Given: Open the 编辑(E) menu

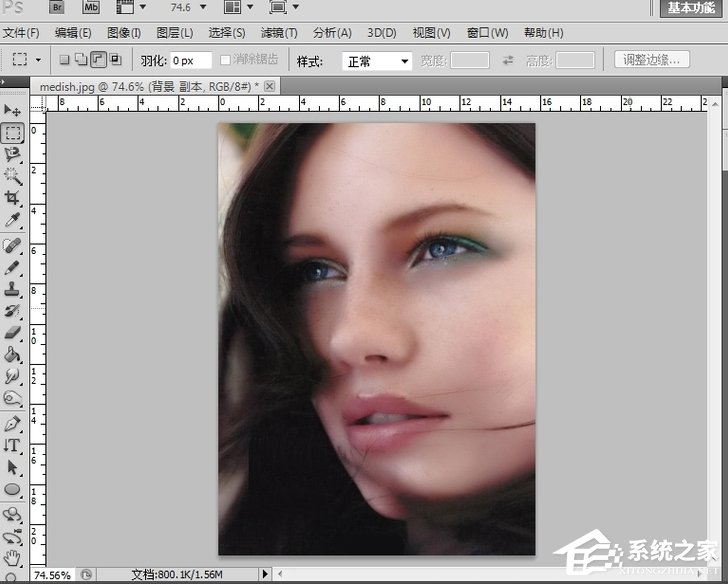Looking at the screenshot, I should coord(73,33).
